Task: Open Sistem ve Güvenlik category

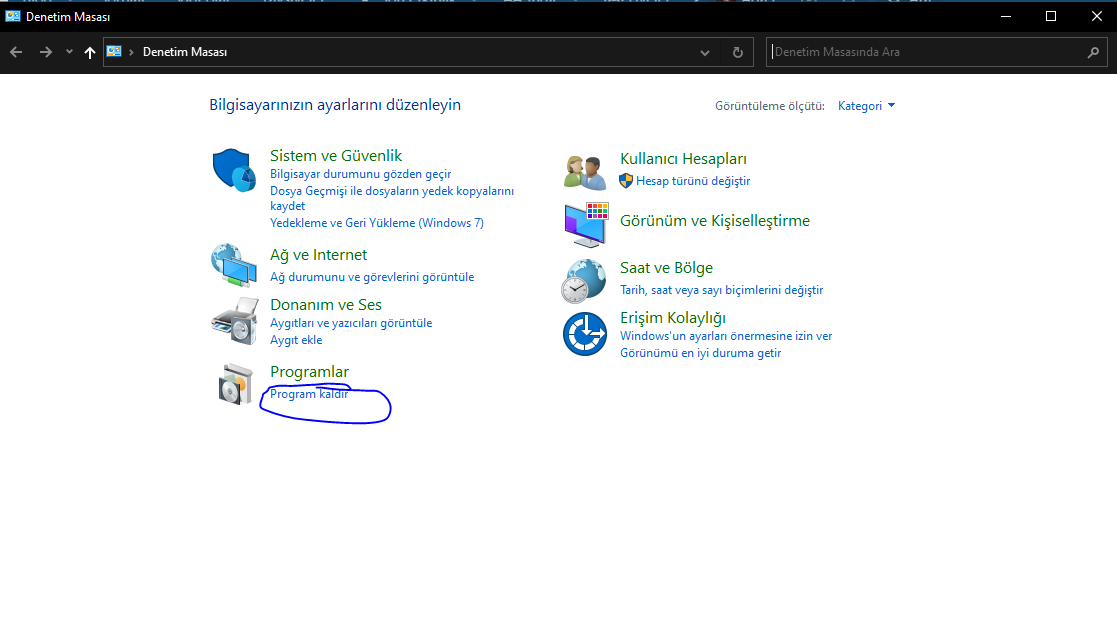Action: 336,155
